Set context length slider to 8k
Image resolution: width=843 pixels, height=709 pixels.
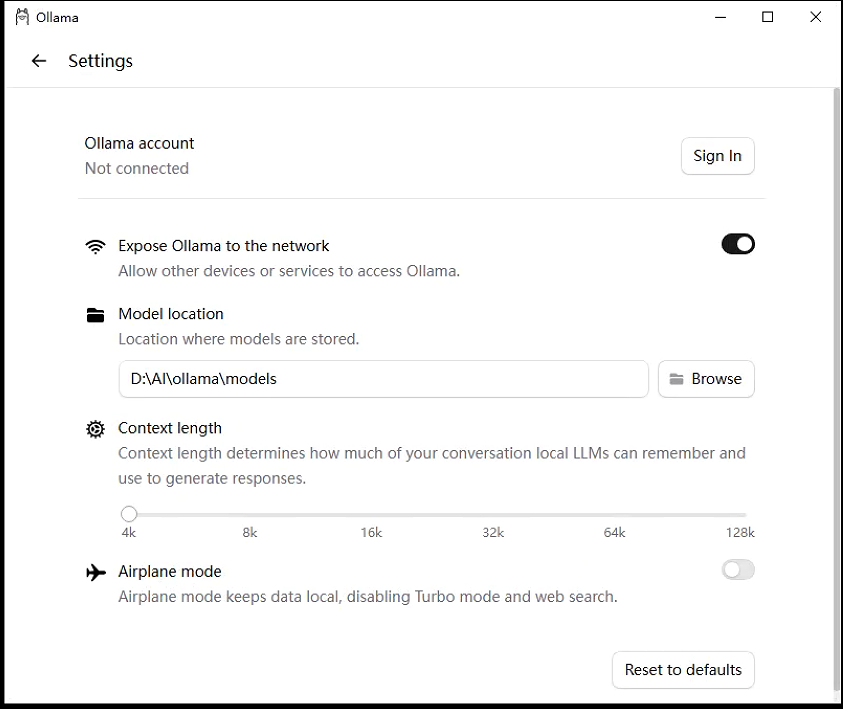250,514
